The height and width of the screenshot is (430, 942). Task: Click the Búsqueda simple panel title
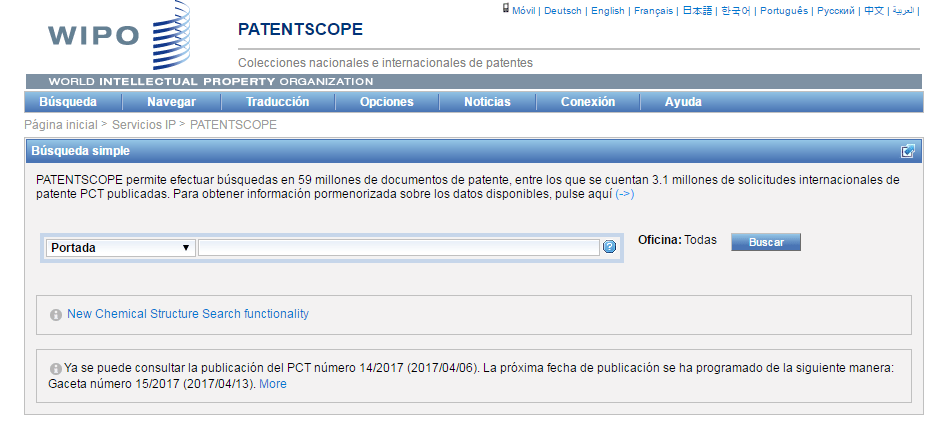(x=81, y=151)
